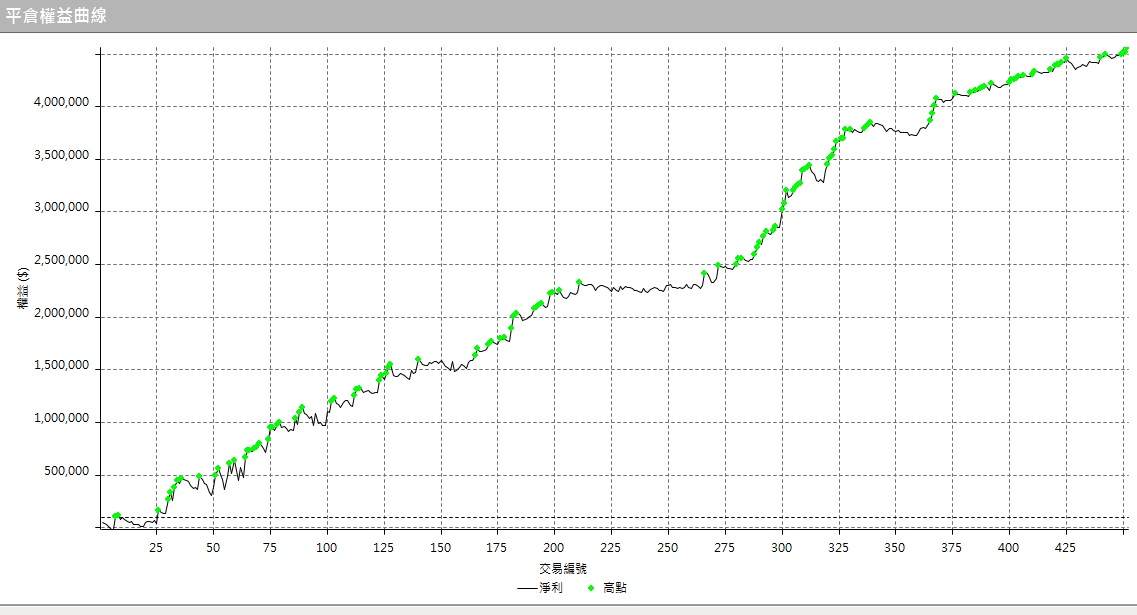
Task: Click the 325 x-axis tick label
Action: (838, 548)
